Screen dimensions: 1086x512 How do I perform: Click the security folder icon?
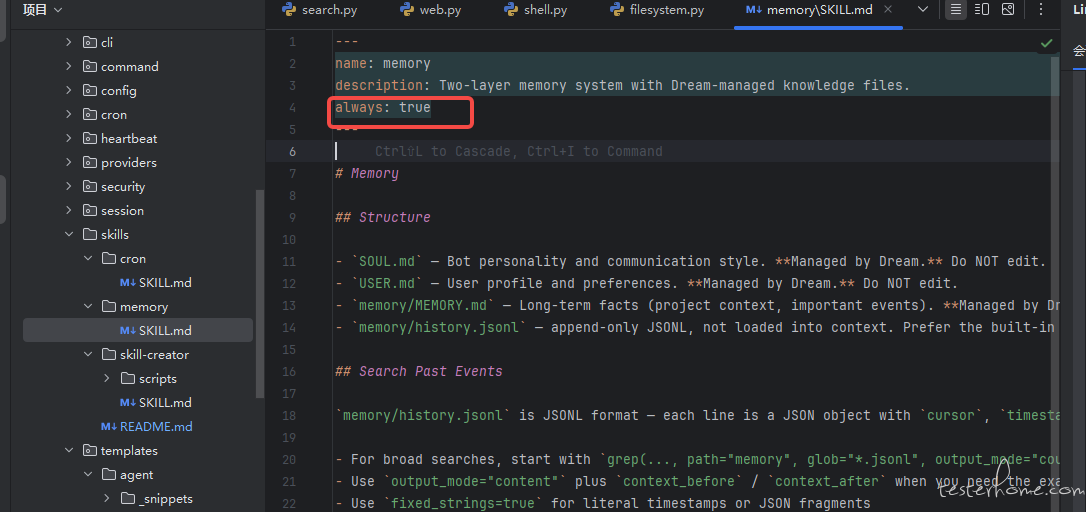pos(89,187)
